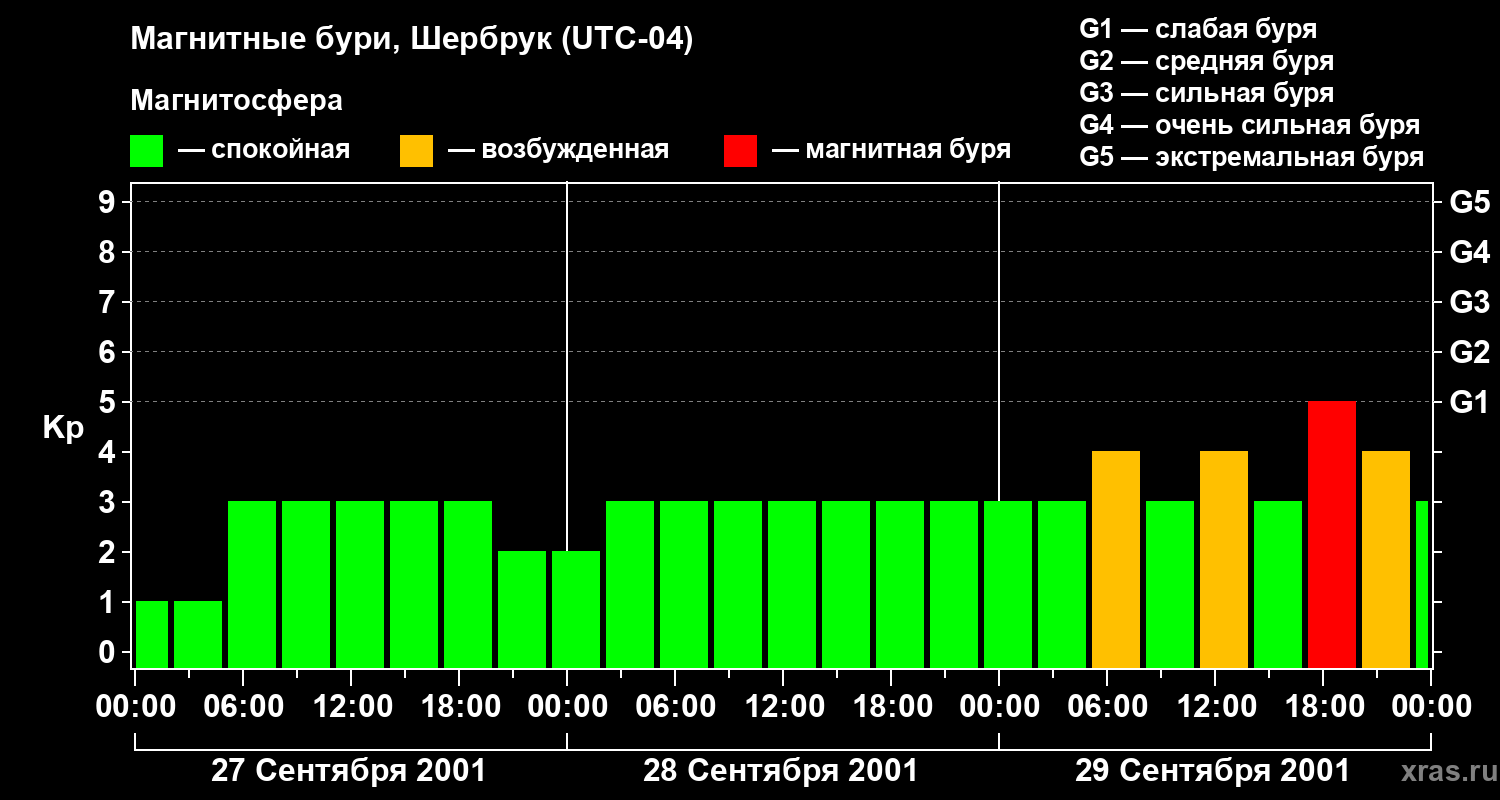1500x800 pixels.
Task: Click the '— возбужденная' legend label
Action: 559,150
